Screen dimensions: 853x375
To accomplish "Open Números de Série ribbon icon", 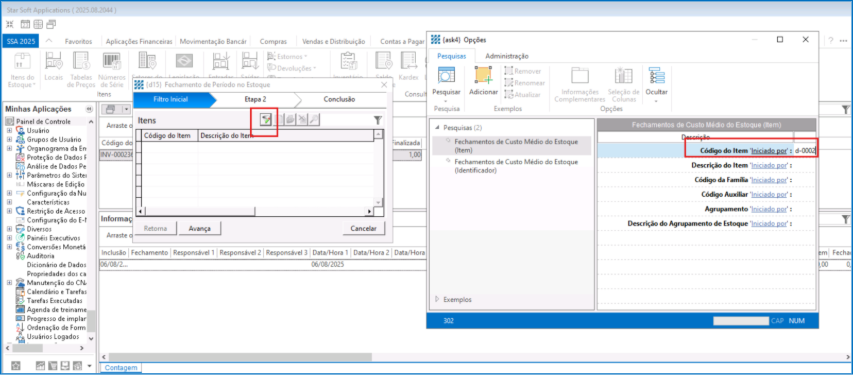I will pos(112,69).
